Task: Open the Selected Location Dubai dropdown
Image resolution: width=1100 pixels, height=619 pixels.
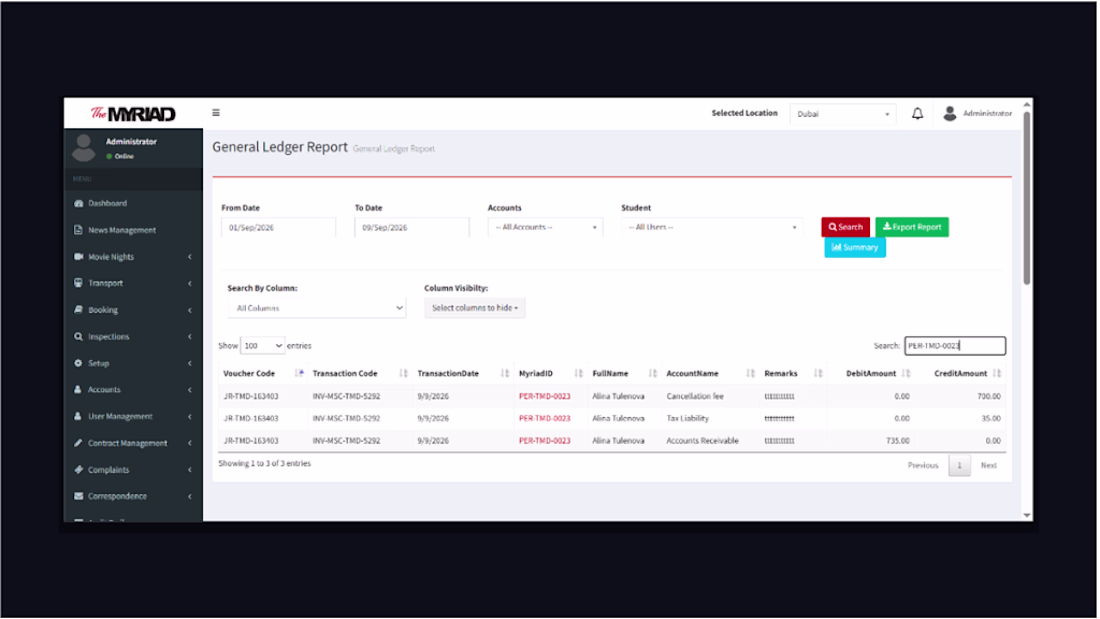Action: [843, 114]
